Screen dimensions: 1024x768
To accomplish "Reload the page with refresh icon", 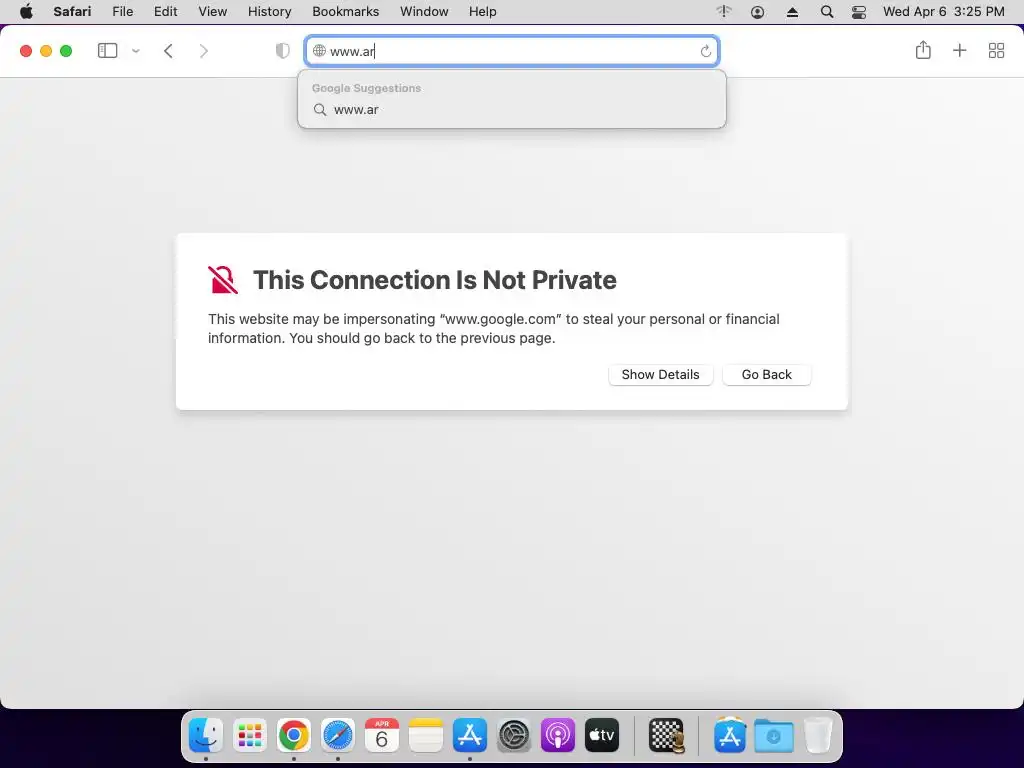I will tap(705, 51).
